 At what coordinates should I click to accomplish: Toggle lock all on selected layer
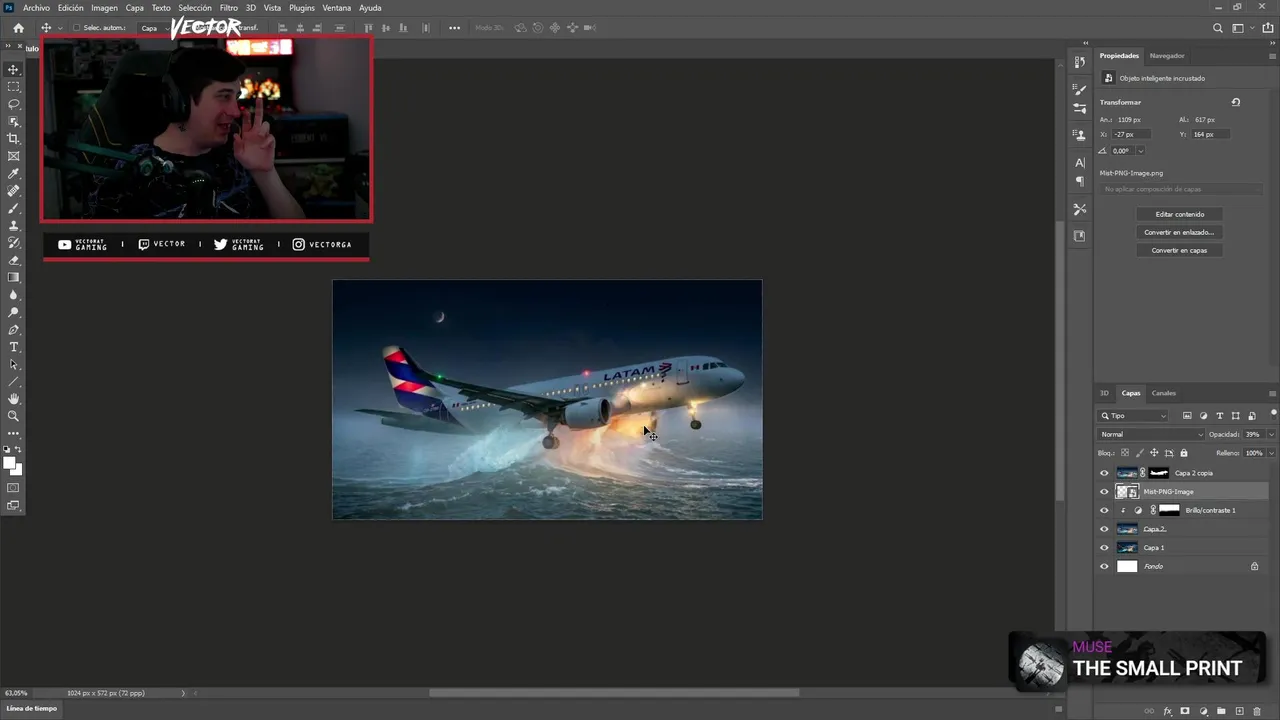coord(1184,453)
